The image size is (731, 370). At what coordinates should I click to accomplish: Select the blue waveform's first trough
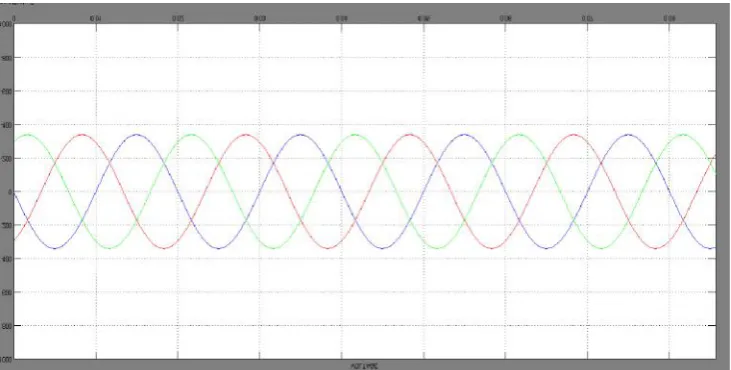[x=55, y=248]
